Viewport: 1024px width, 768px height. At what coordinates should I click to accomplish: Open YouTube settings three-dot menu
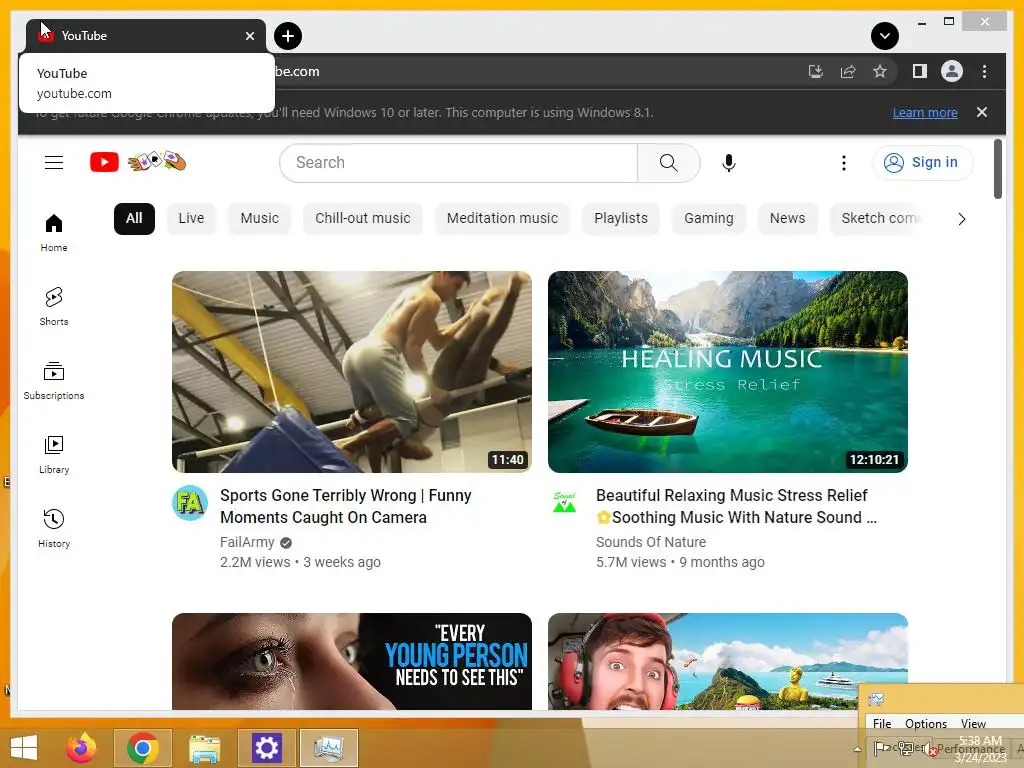pos(844,163)
